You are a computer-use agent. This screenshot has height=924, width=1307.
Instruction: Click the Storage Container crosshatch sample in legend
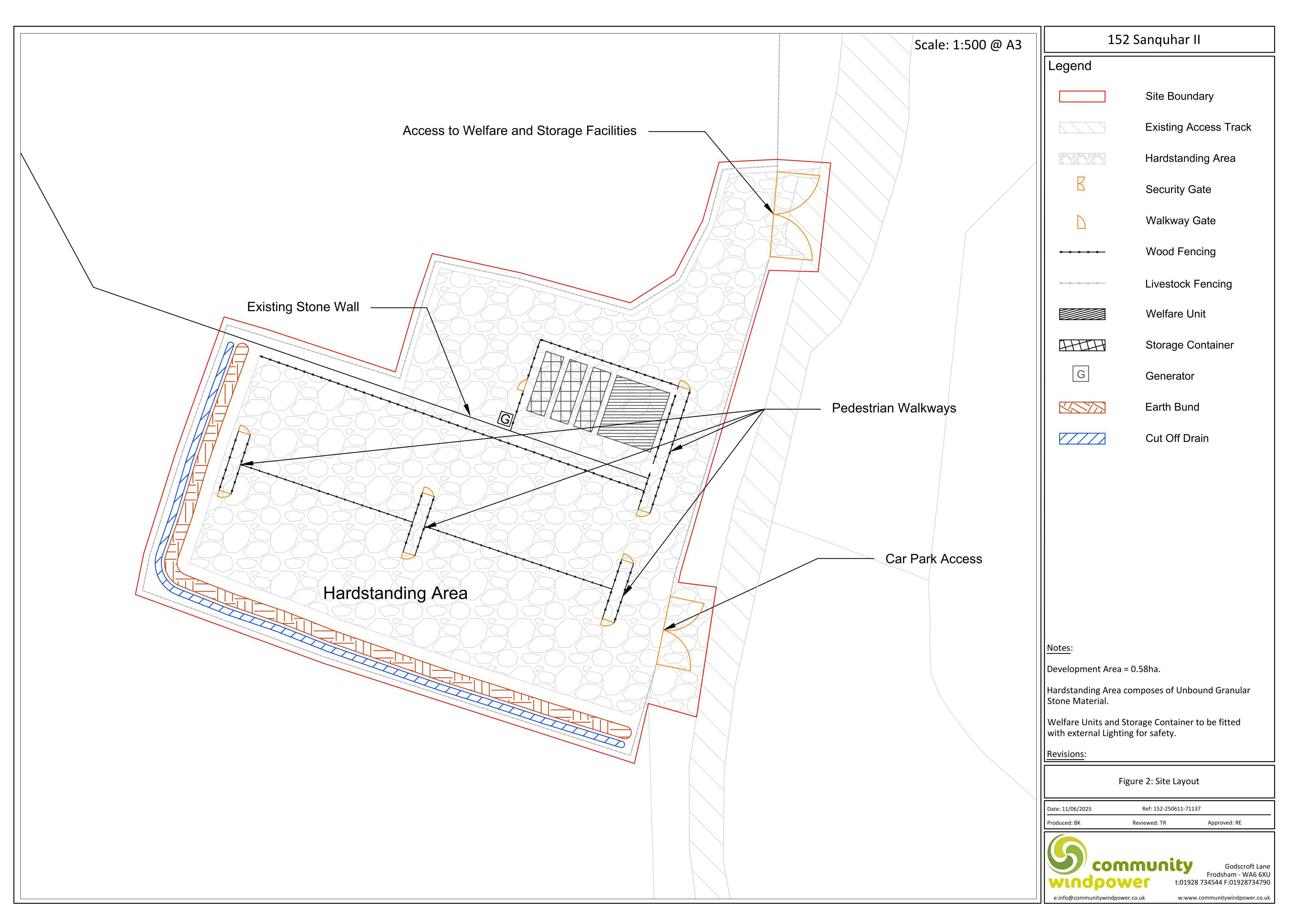pyautogui.click(x=1082, y=345)
